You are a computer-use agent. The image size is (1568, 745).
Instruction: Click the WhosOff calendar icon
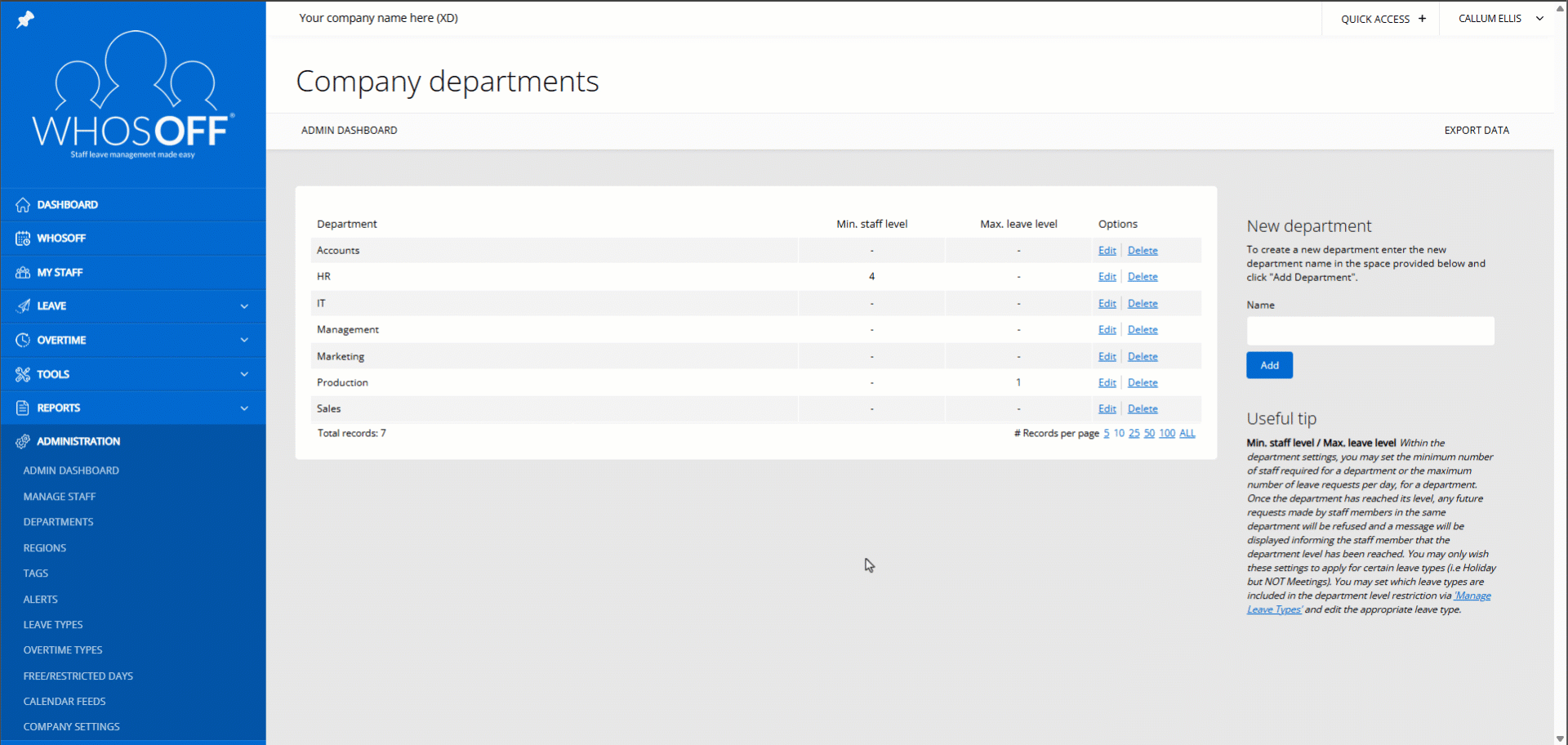click(23, 239)
